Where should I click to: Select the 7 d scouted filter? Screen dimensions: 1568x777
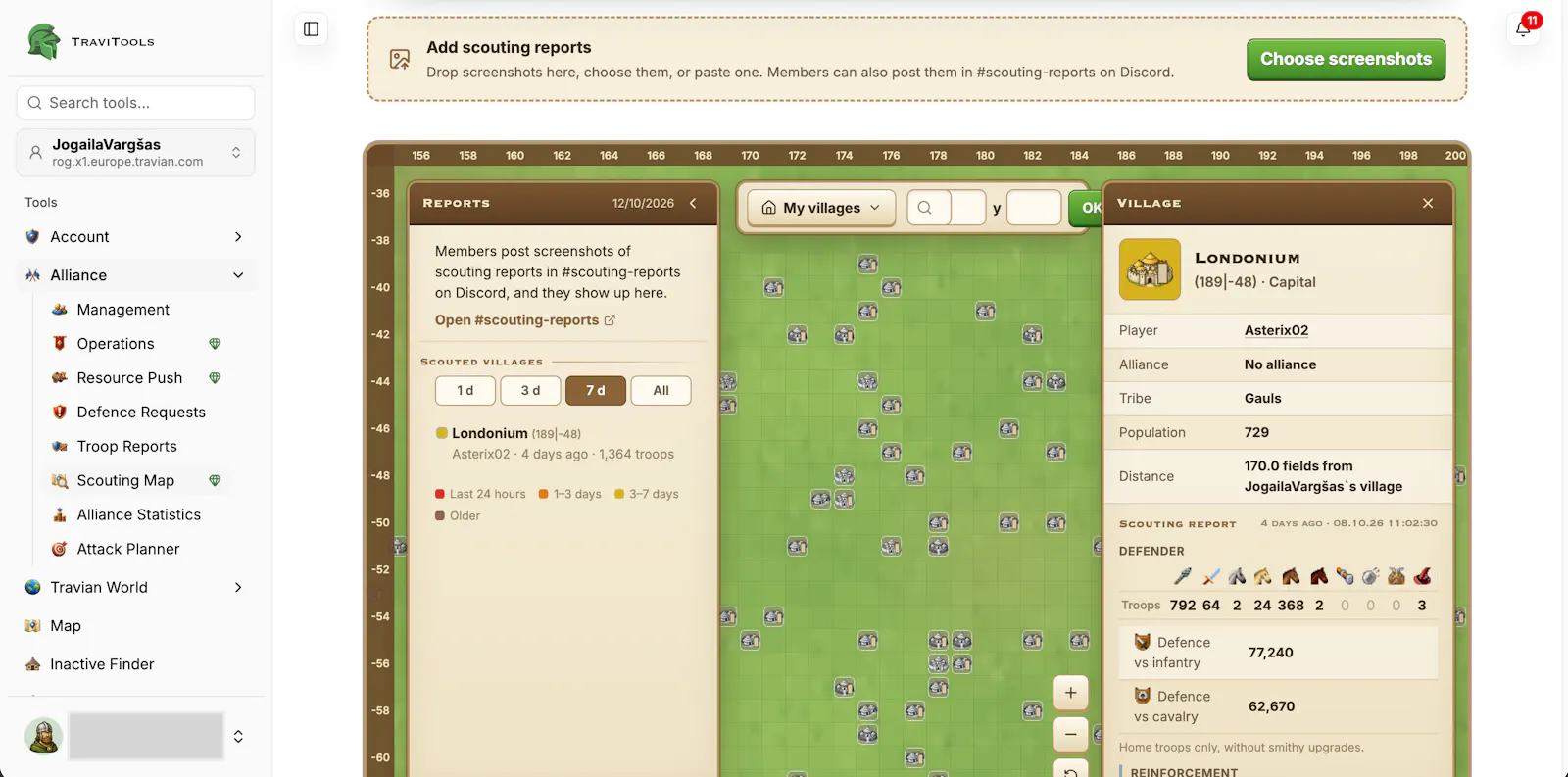[596, 390]
